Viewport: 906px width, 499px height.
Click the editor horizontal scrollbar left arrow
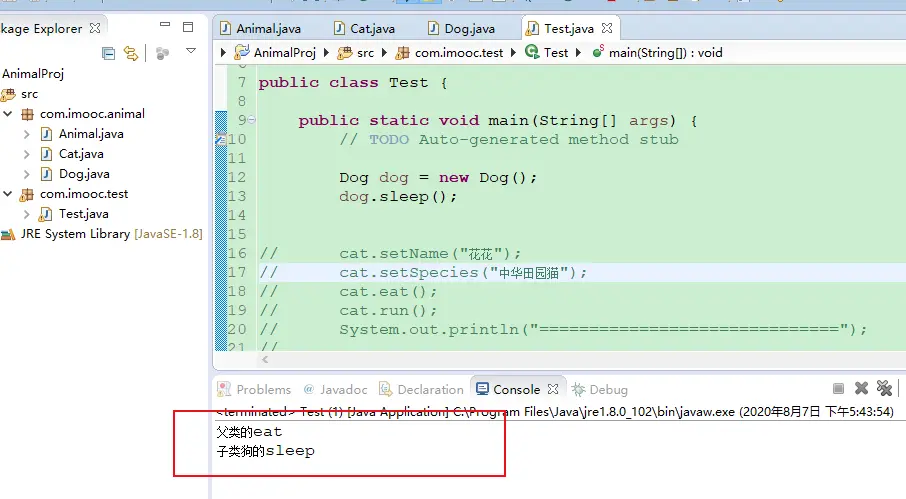[x=265, y=359]
